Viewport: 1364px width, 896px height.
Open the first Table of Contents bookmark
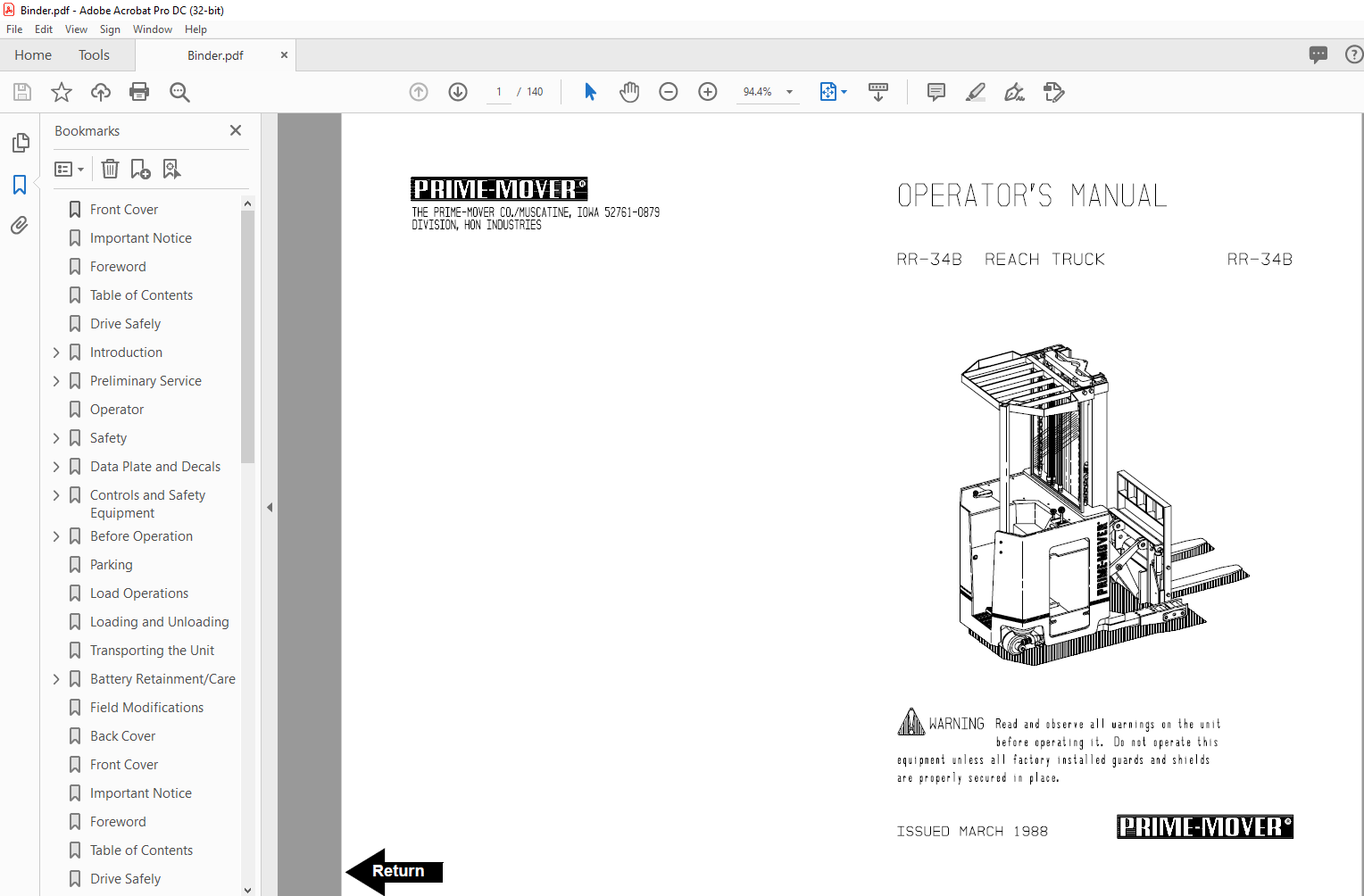click(141, 295)
